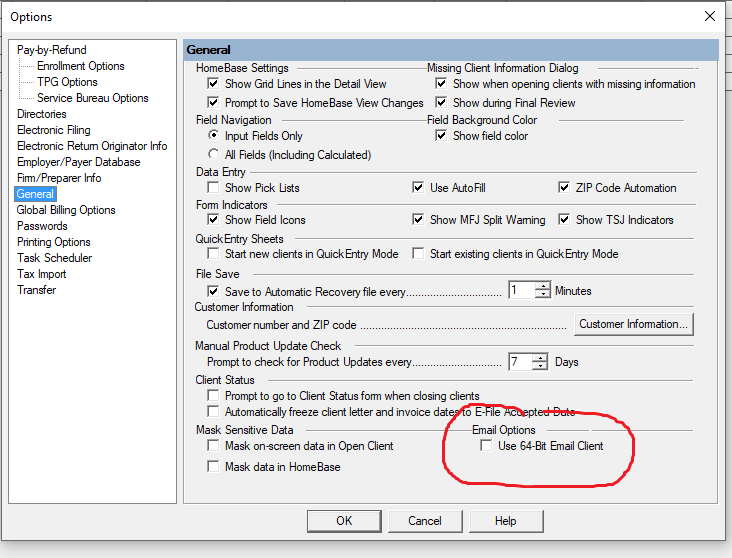This screenshot has width=732, height=558.
Task: Enable the Use 64-Bit Email Client checkbox
Action: coord(487,446)
